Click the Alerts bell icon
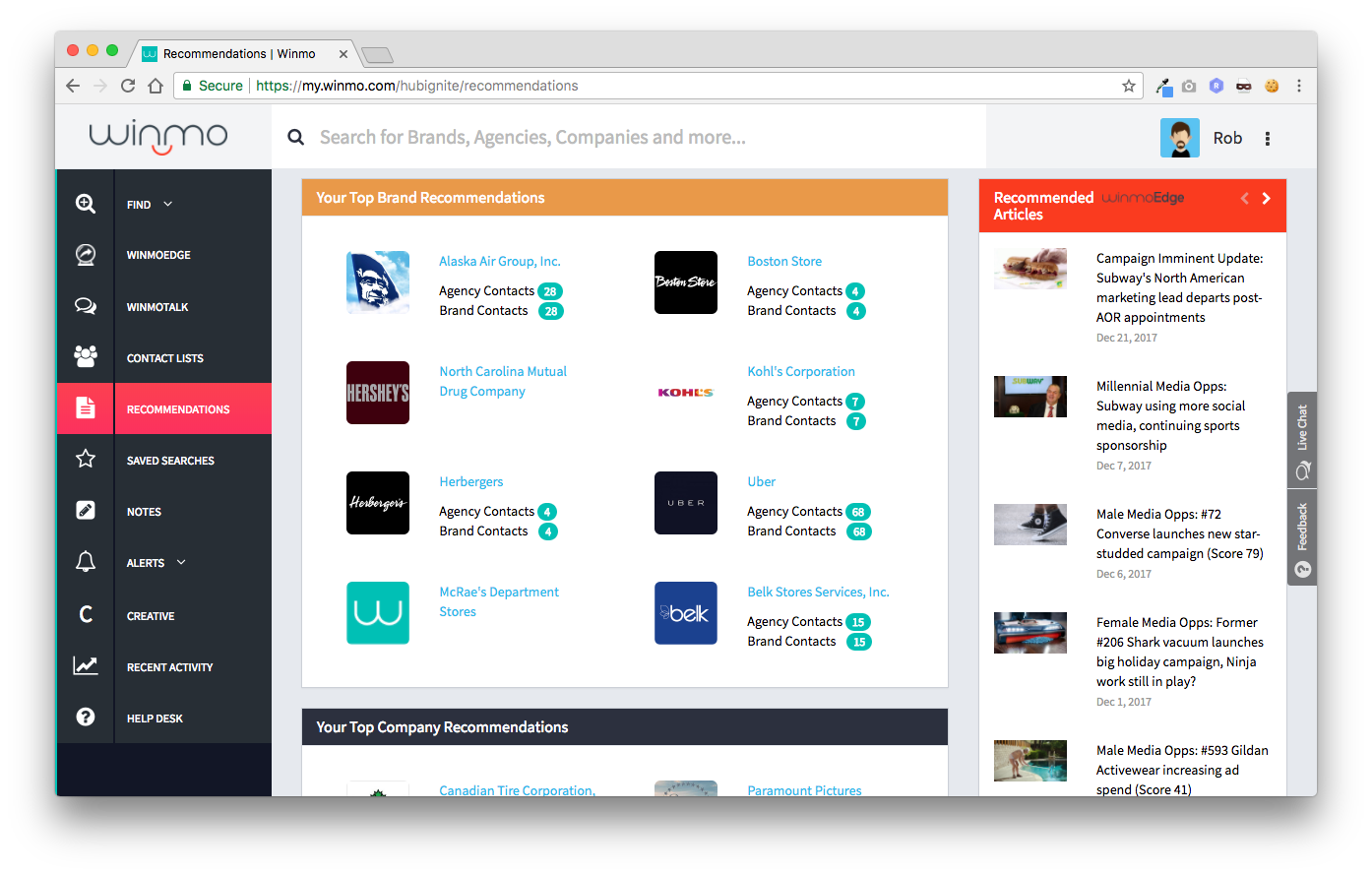 click(x=86, y=562)
